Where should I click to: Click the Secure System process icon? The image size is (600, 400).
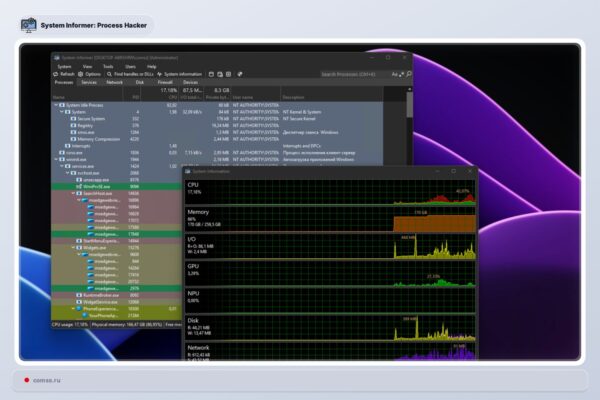pos(73,119)
